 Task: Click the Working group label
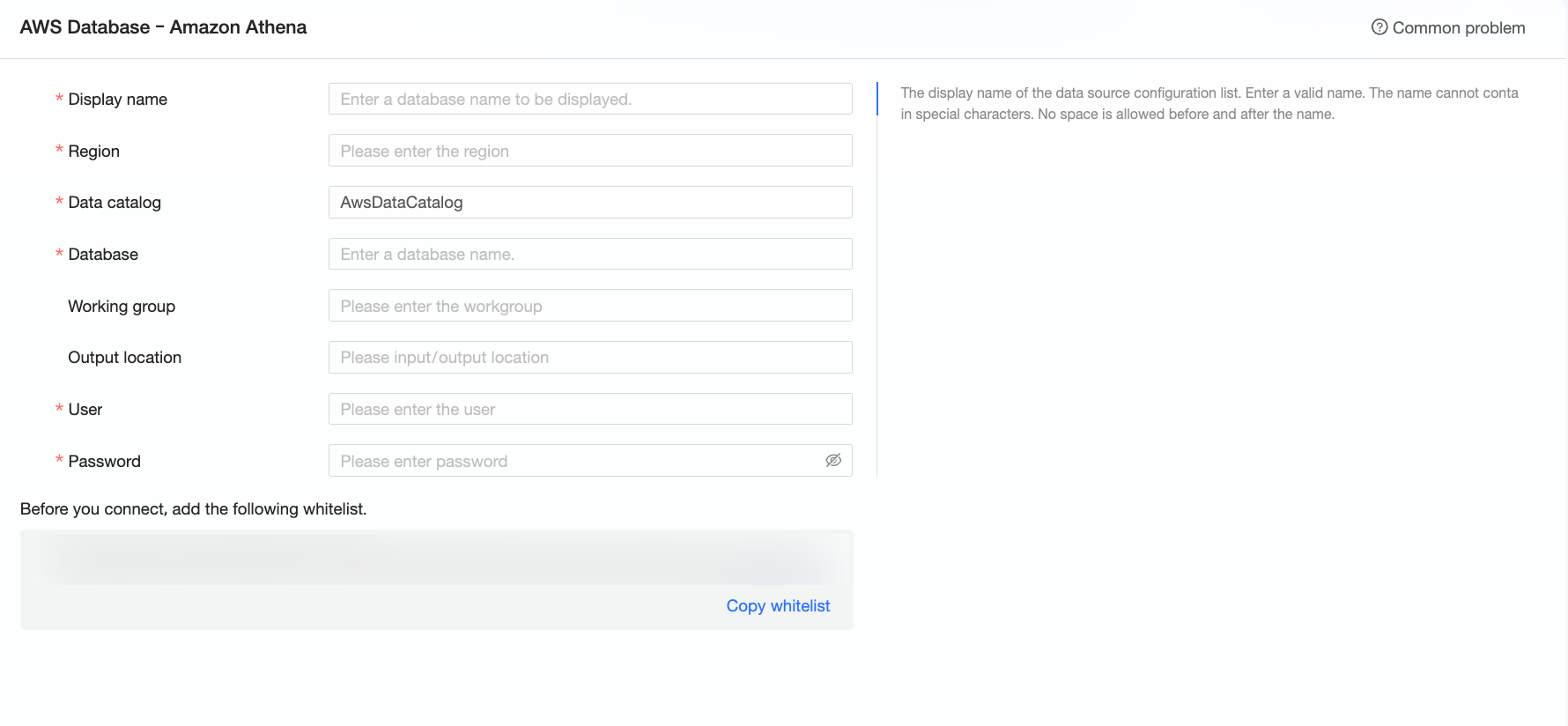[x=122, y=307]
